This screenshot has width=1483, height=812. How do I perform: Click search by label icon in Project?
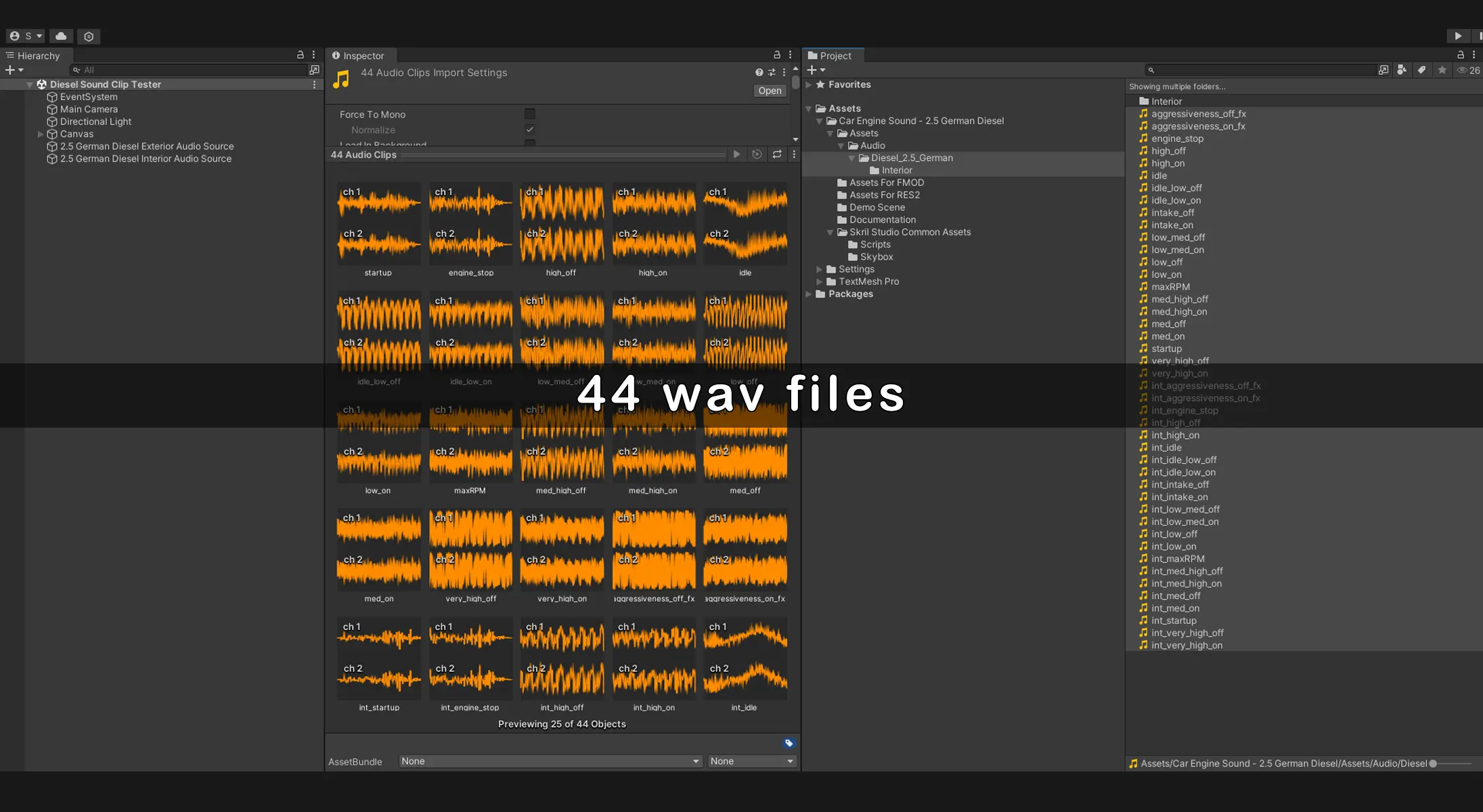(x=1422, y=70)
